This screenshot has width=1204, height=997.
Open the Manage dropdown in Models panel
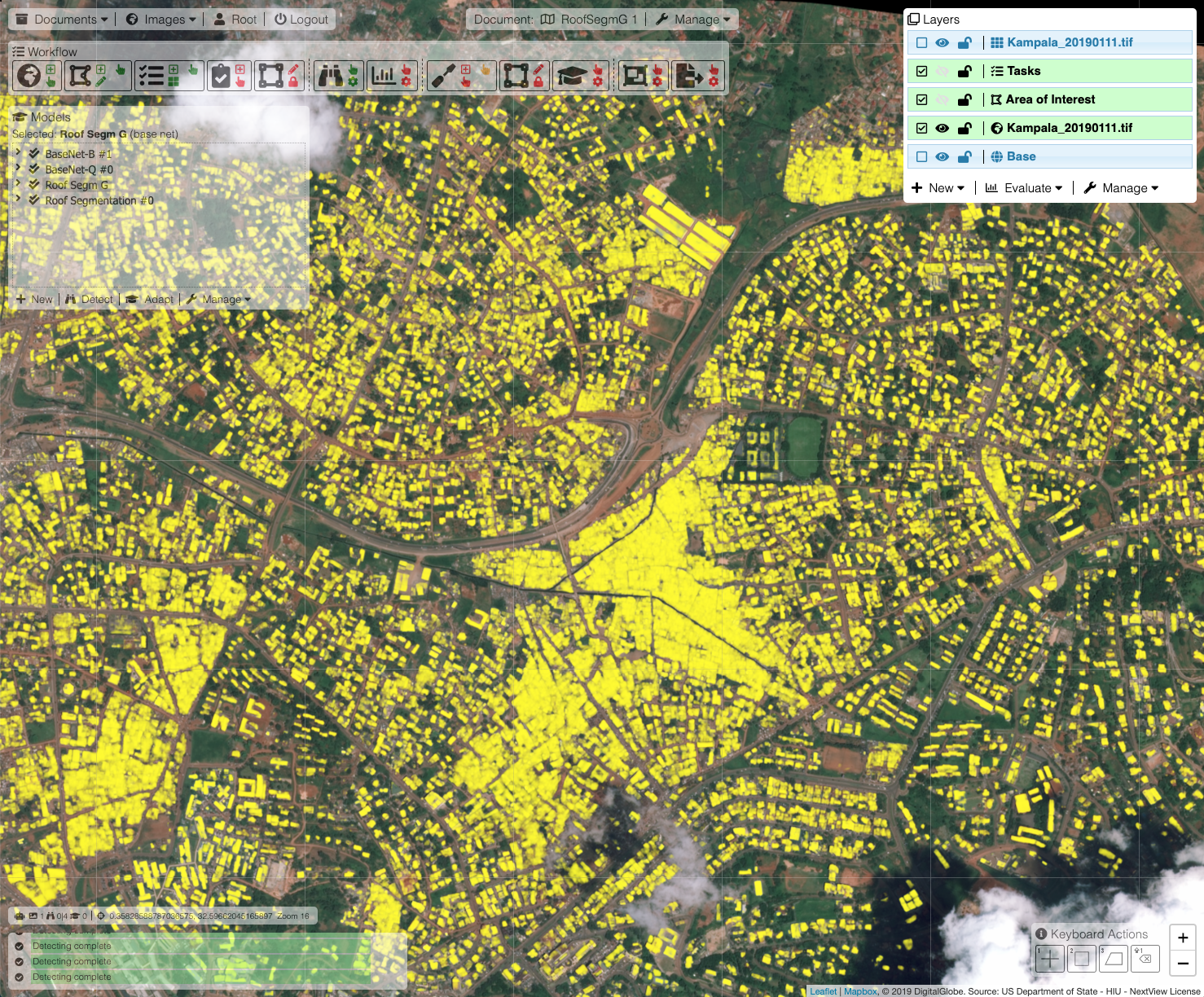tap(218, 299)
